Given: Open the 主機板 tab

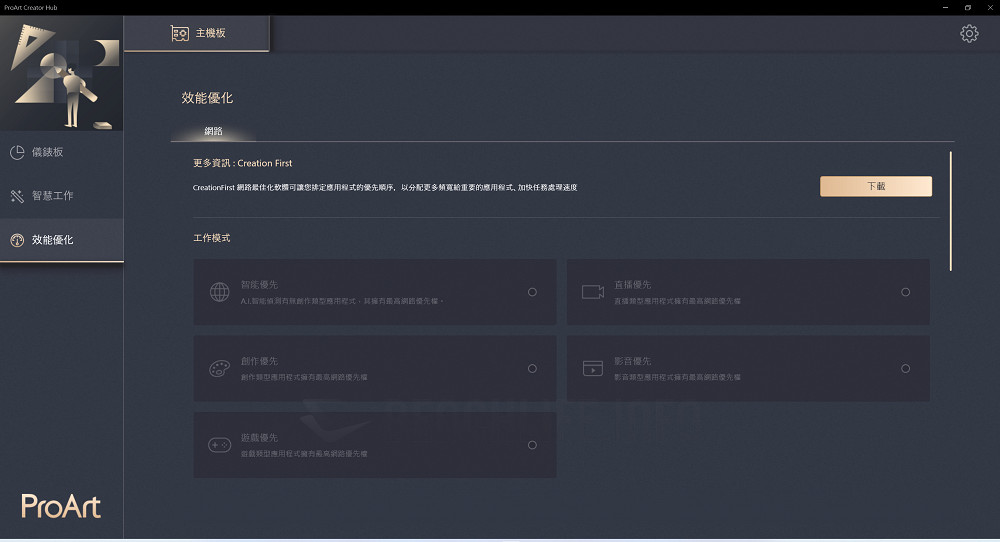Looking at the screenshot, I should [x=196, y=33].
